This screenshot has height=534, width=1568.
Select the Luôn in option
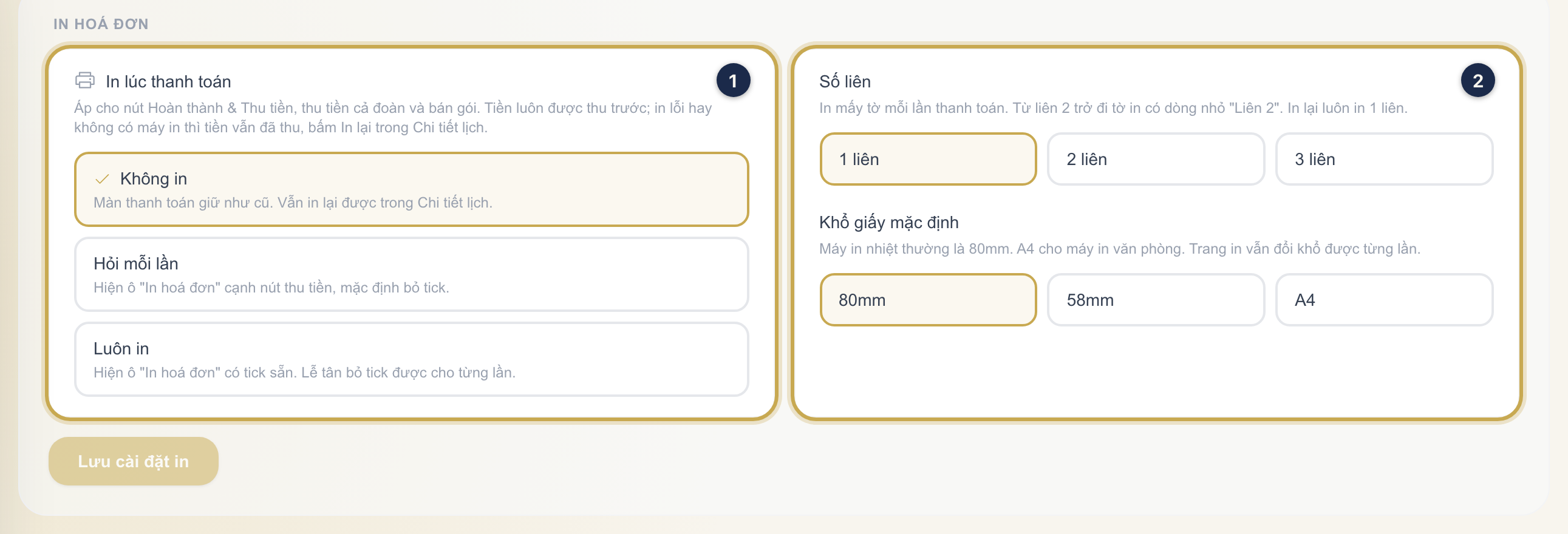tap(412, 359)
